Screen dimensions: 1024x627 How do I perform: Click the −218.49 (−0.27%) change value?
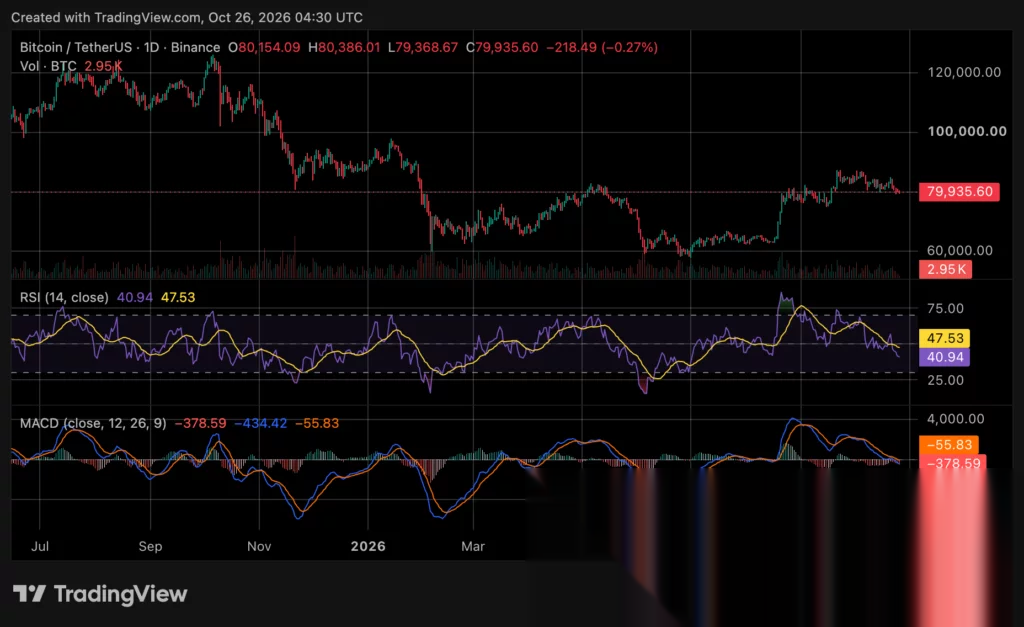[x=602, y=47]
